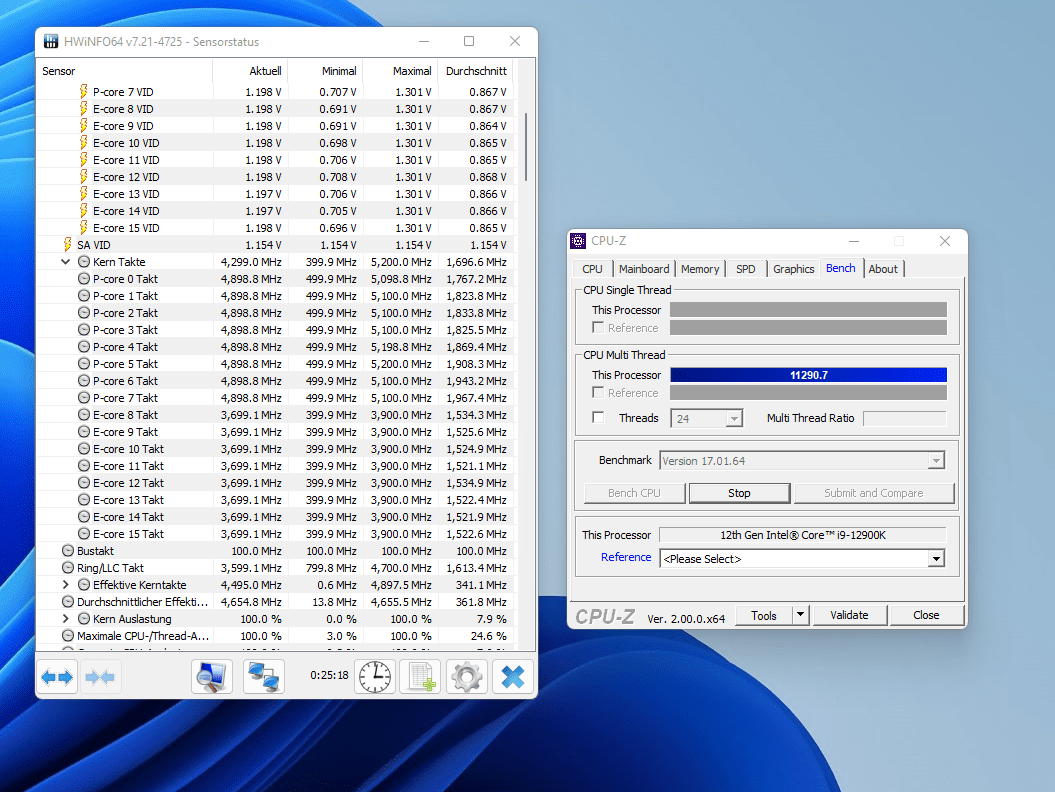The image size is (1055, 792).
Task: Collapse the Kern Takte tree group
Action: coord(65,262)
